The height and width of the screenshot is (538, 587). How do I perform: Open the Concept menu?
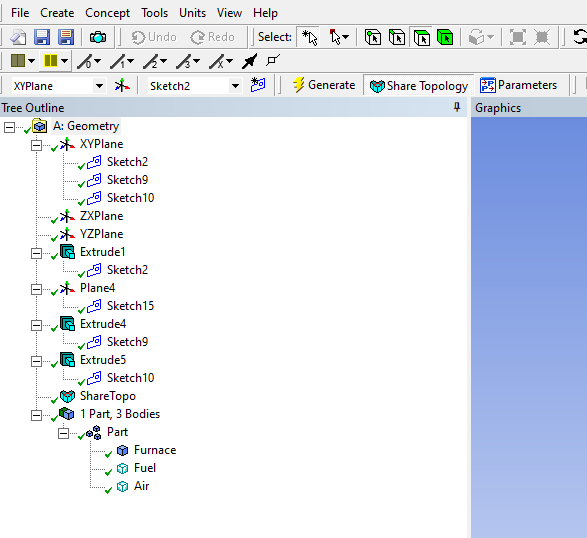coord(107,13)
